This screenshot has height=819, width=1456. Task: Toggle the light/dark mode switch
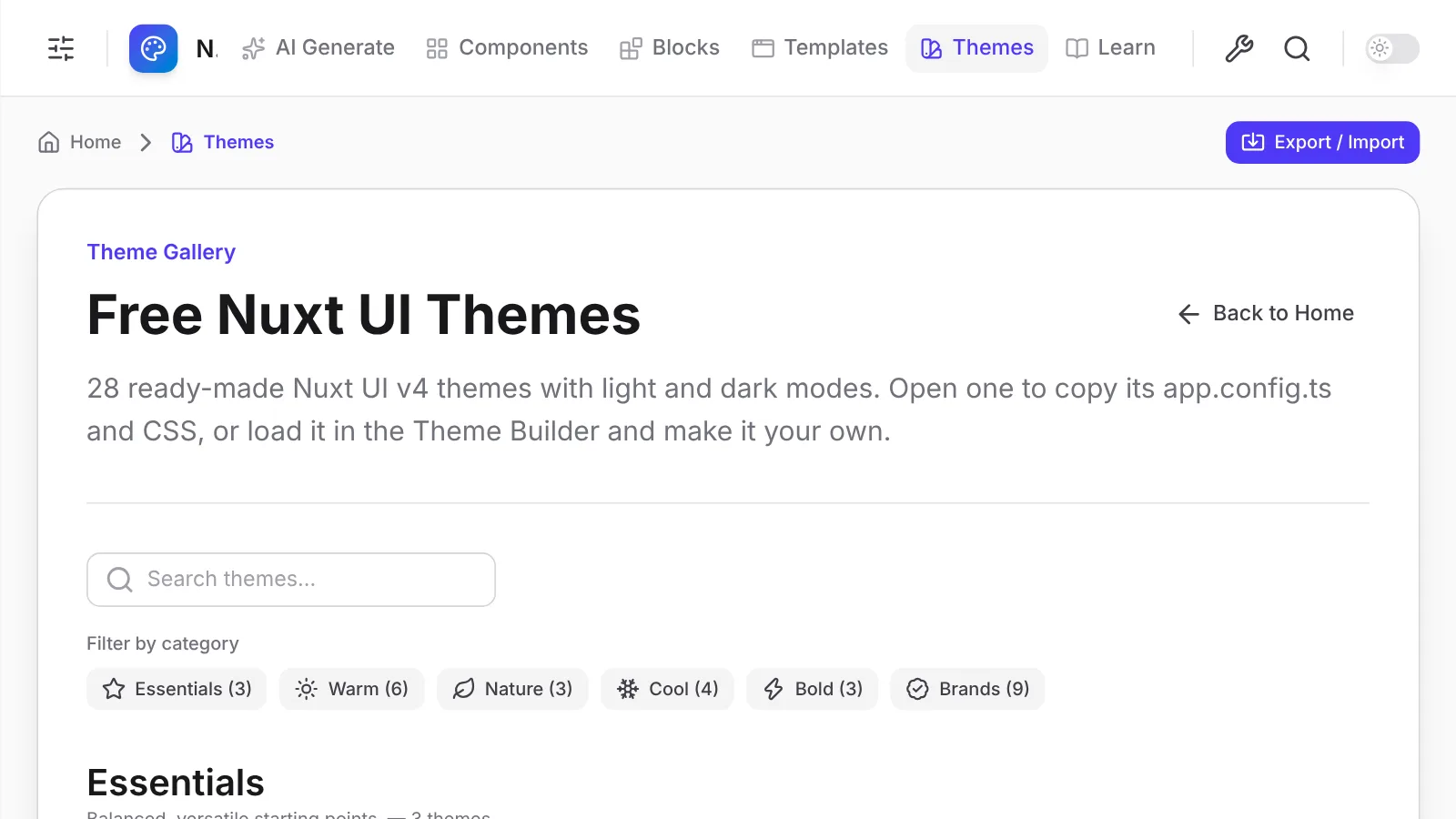[1392, 48]
